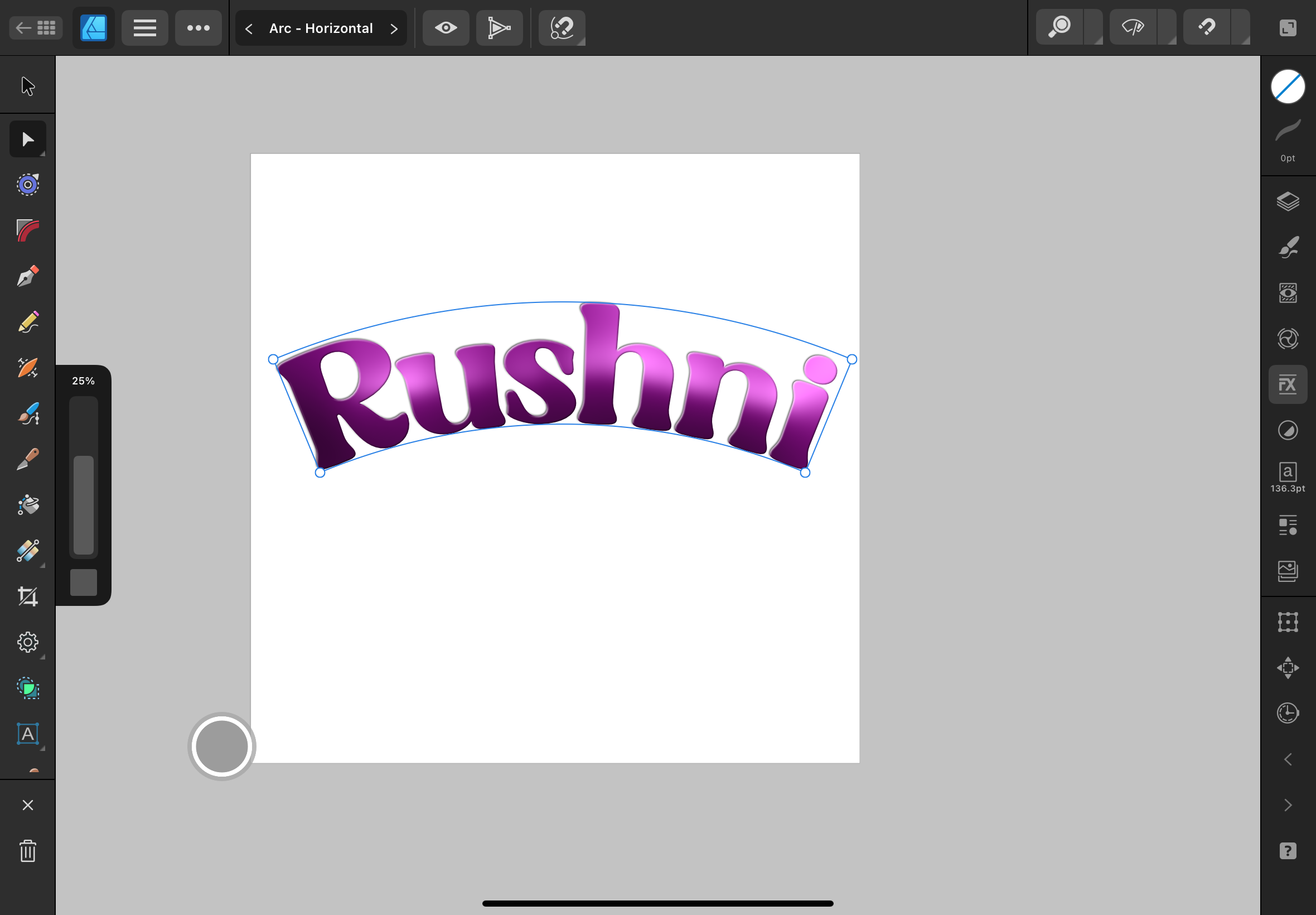Open the fill colour swatch

click(1288, 87)
